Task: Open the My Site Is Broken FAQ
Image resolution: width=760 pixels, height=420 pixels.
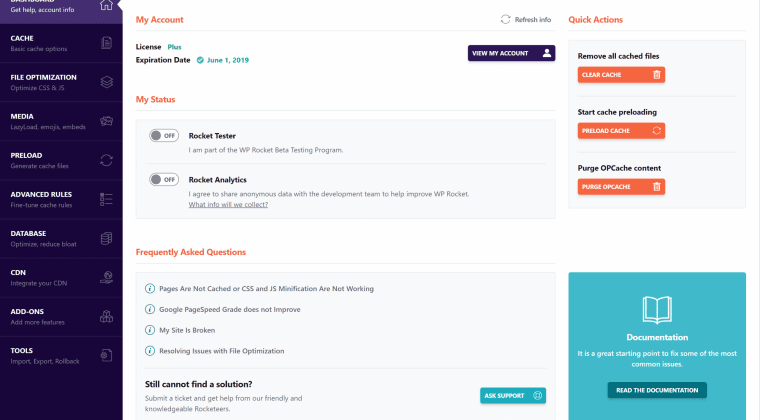Action: click(187, 330)
